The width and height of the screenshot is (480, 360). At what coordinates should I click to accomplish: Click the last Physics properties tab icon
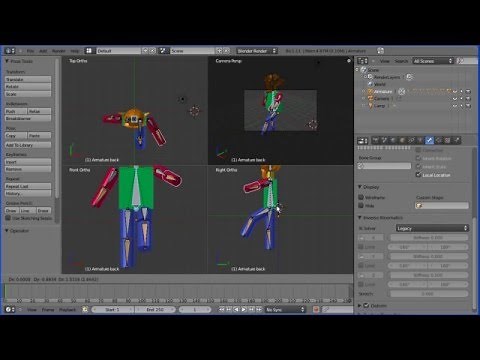457,140
